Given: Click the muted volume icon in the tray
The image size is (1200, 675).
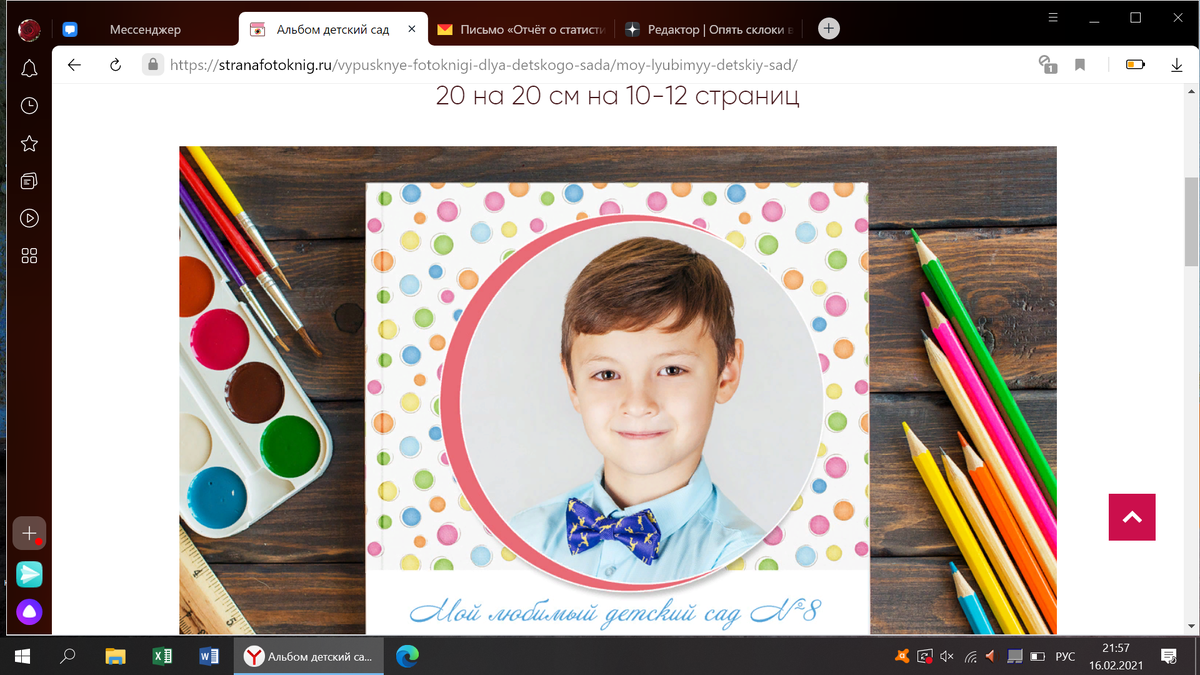Looking at the screenshot, I should (x=948, y=656).
